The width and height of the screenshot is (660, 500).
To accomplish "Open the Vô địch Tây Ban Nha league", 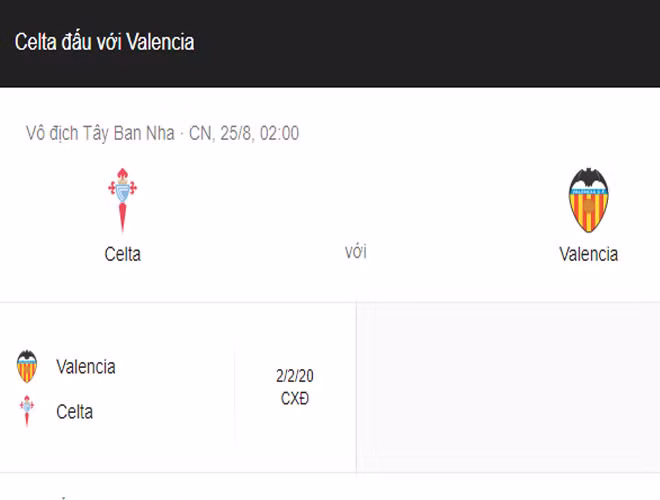I will (x=100, y=133).
